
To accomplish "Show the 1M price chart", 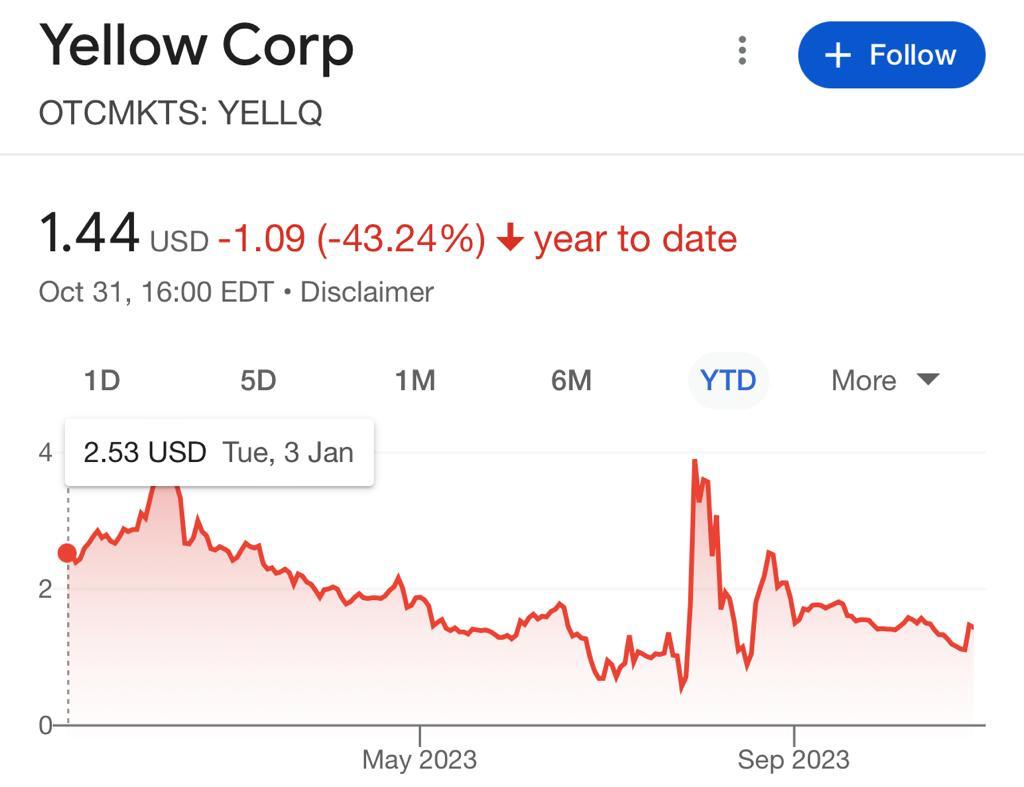I will [415, 380].
